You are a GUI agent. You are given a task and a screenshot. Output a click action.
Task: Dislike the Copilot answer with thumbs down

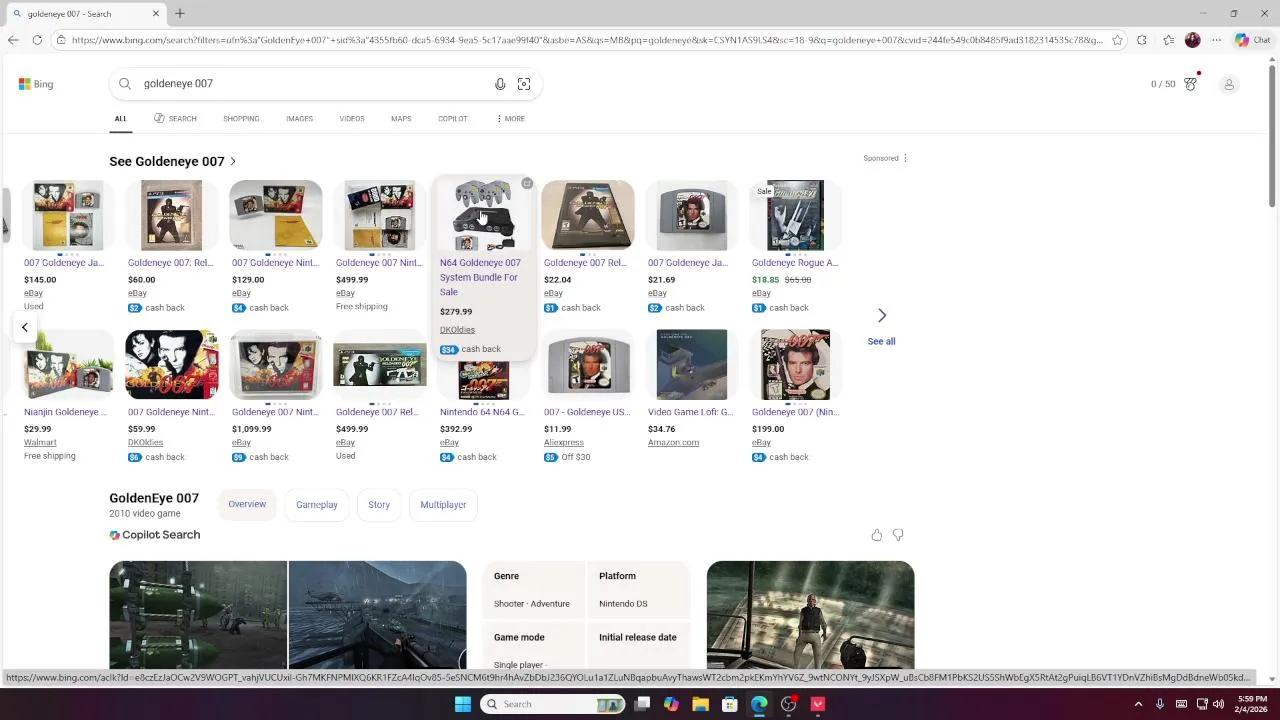pos(898,535)
